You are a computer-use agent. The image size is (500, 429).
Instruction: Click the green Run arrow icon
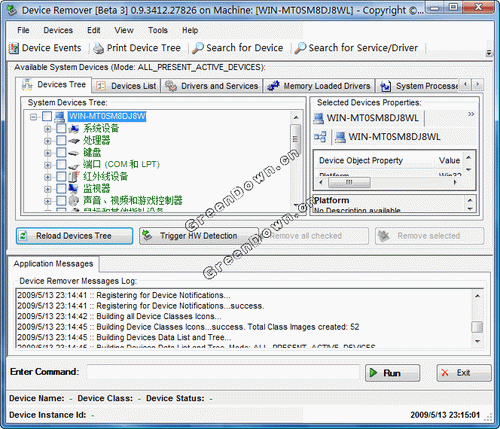(x=374, y=373)
